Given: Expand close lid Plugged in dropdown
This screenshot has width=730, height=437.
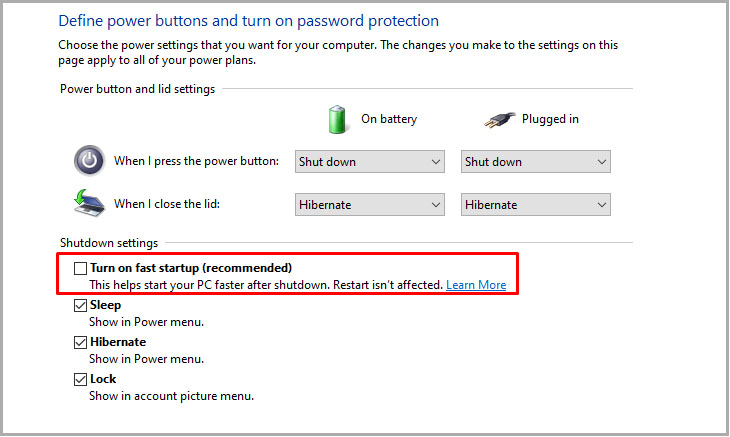Looking at the screenshot, I should pyautogui.click(x=535, y=205).
